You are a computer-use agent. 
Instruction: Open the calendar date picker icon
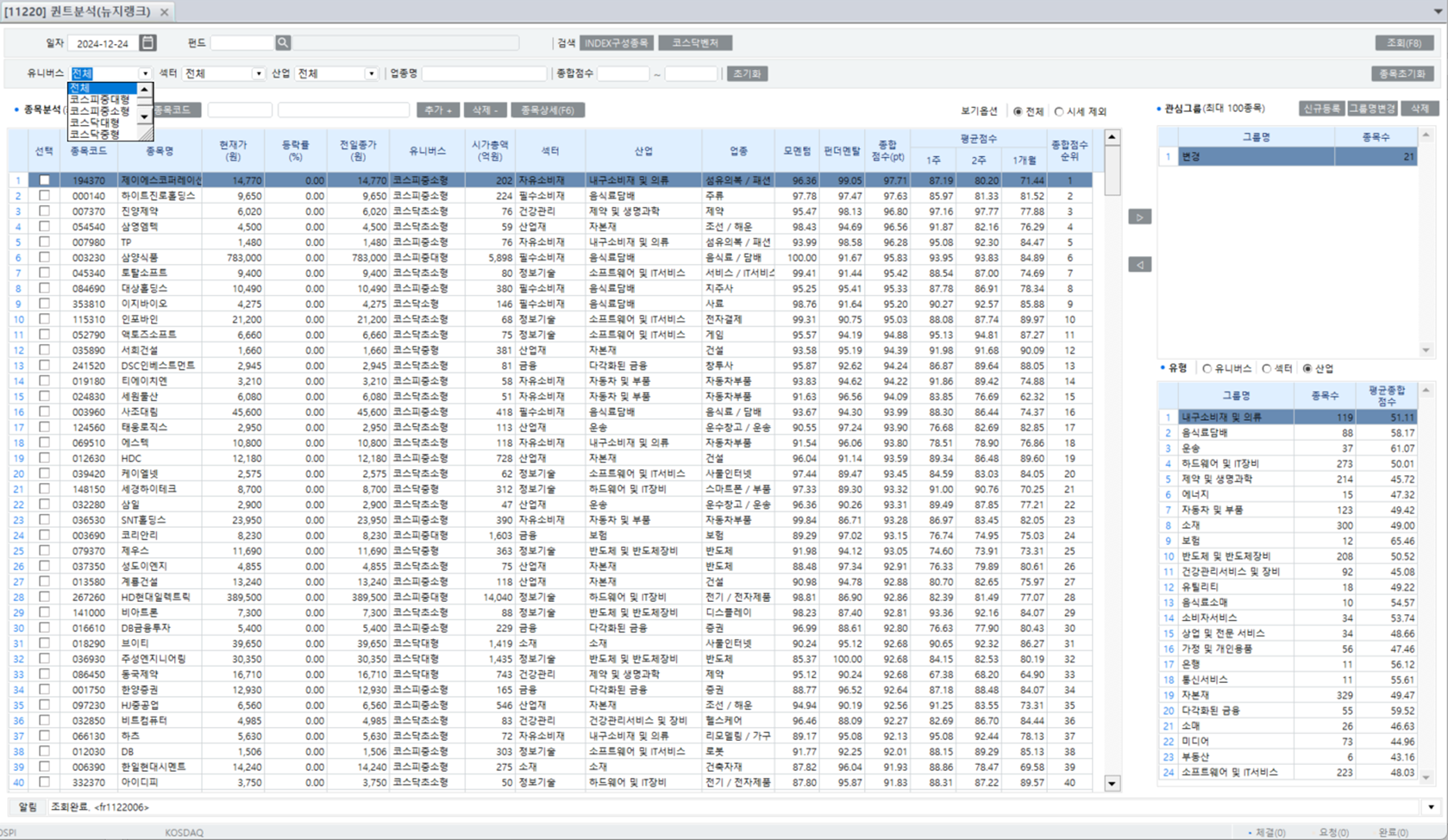click(147, 43)
